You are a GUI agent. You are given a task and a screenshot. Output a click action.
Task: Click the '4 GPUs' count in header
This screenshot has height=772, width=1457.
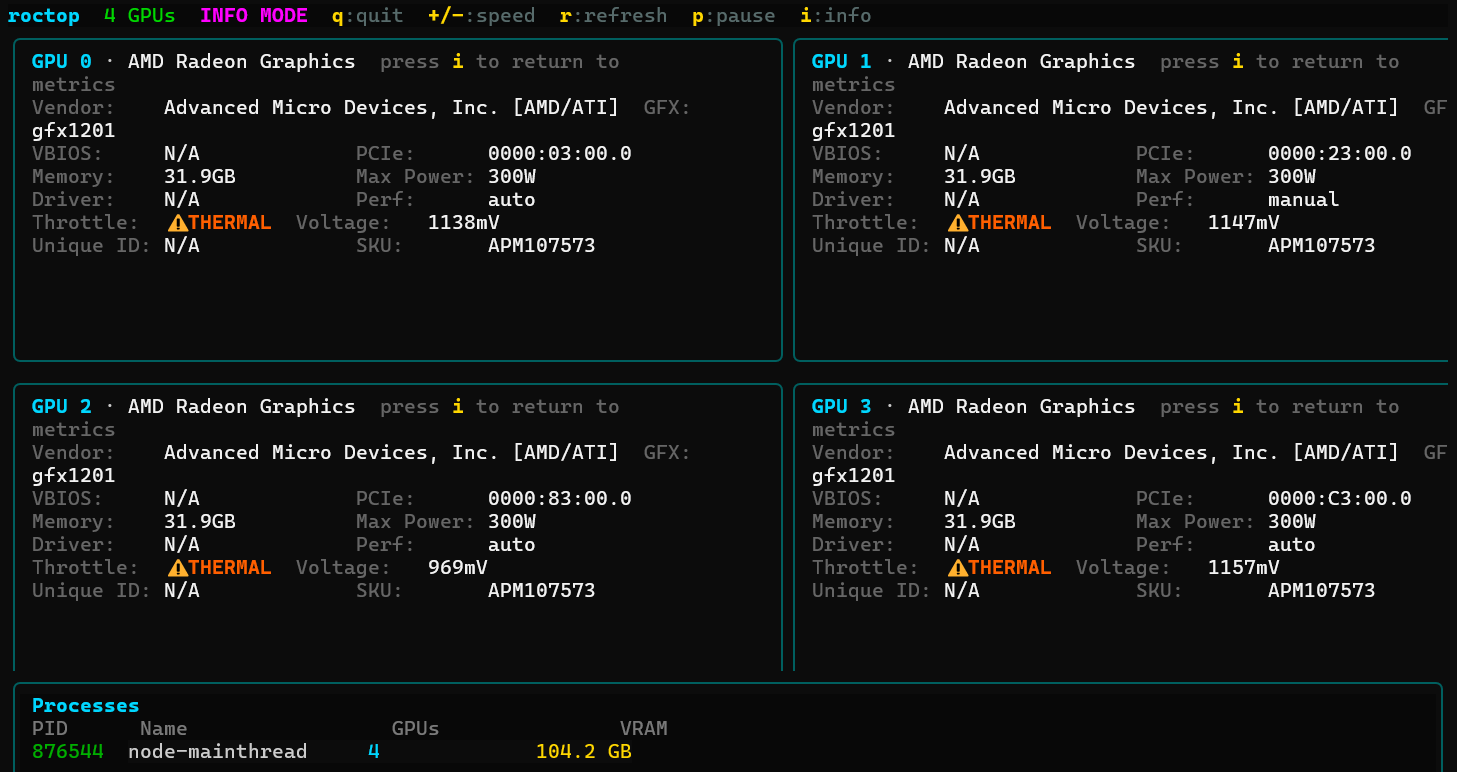(139, 16)
